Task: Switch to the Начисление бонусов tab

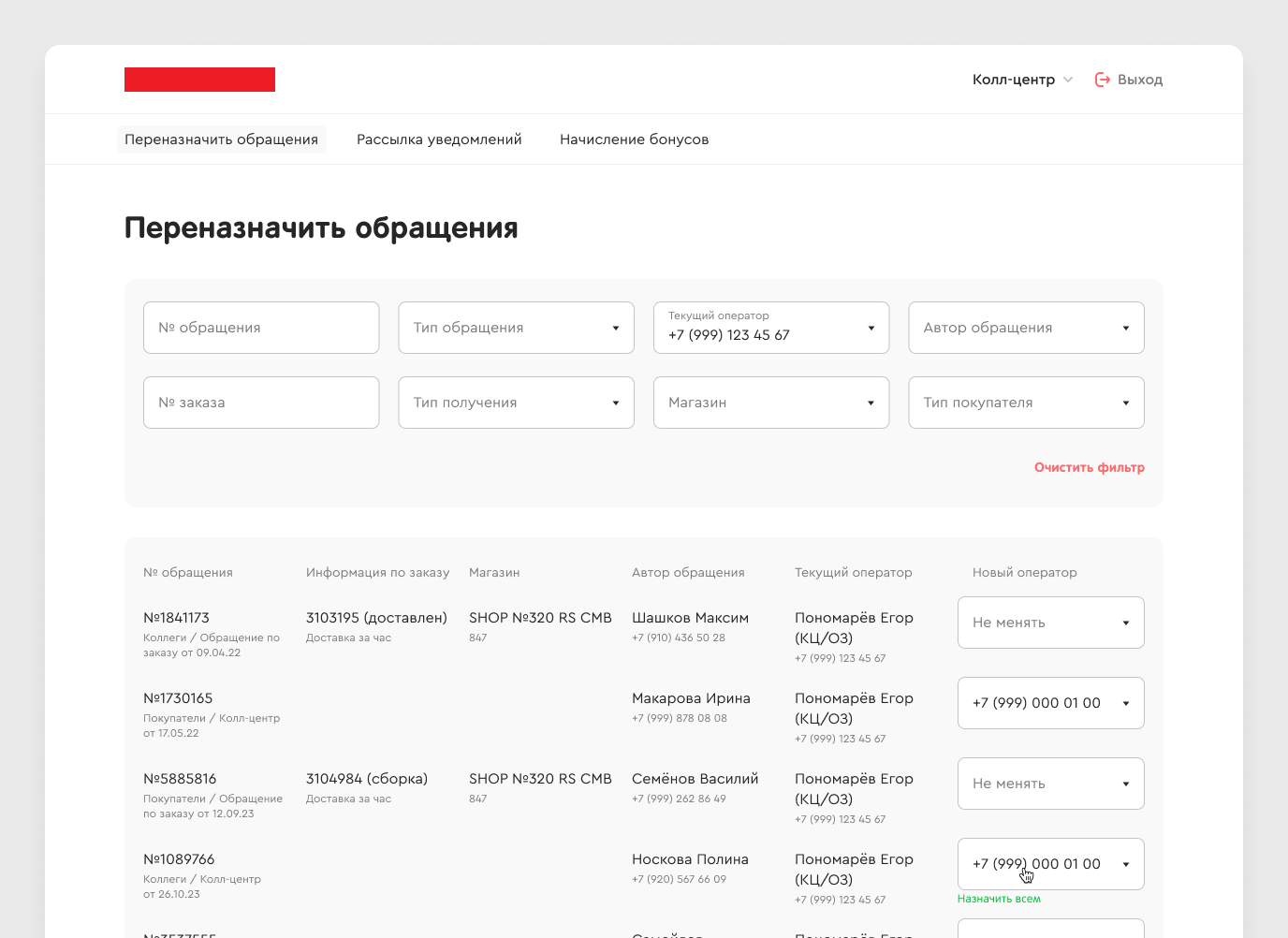Action: (634, 139)
